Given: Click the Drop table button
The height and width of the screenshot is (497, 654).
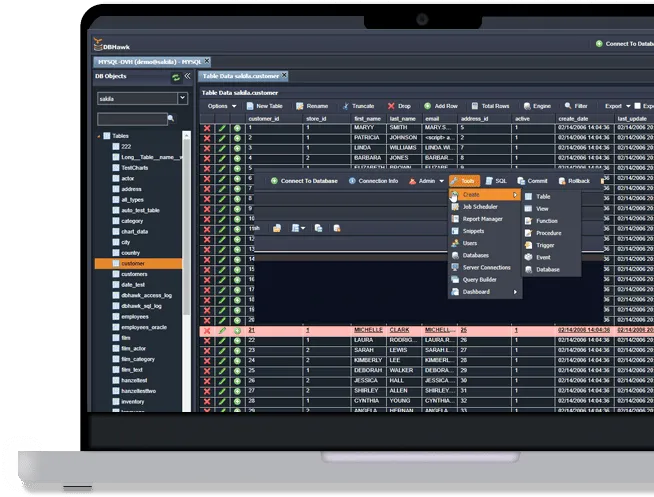Looking at the screenshot, I should coord(399,105).
